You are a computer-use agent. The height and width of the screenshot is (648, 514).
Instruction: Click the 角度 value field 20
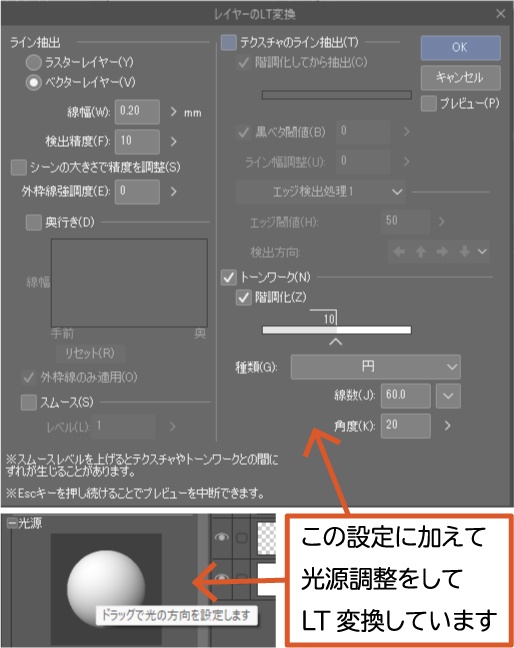pos(406,426)
